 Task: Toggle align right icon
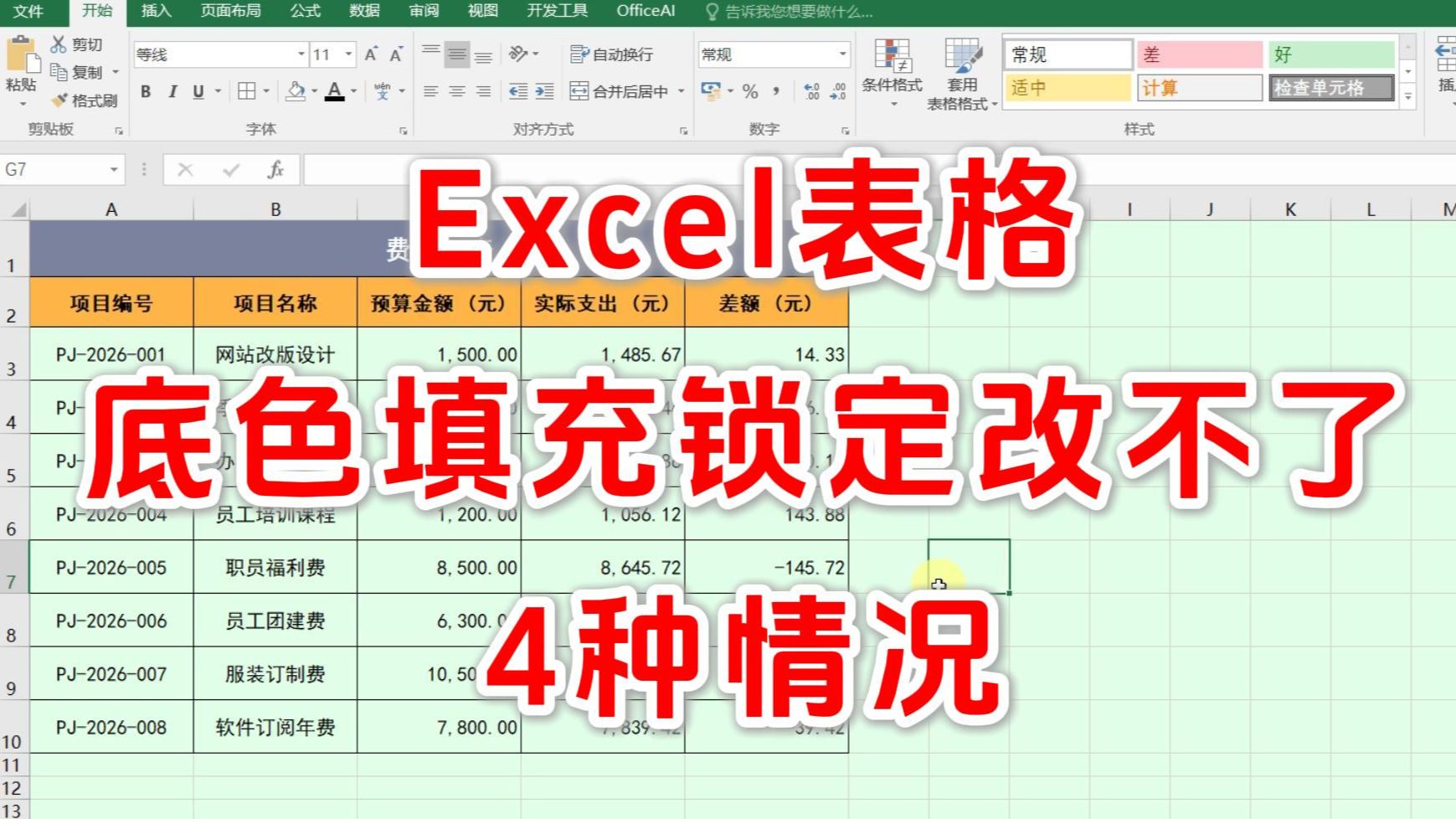point(483,91)
